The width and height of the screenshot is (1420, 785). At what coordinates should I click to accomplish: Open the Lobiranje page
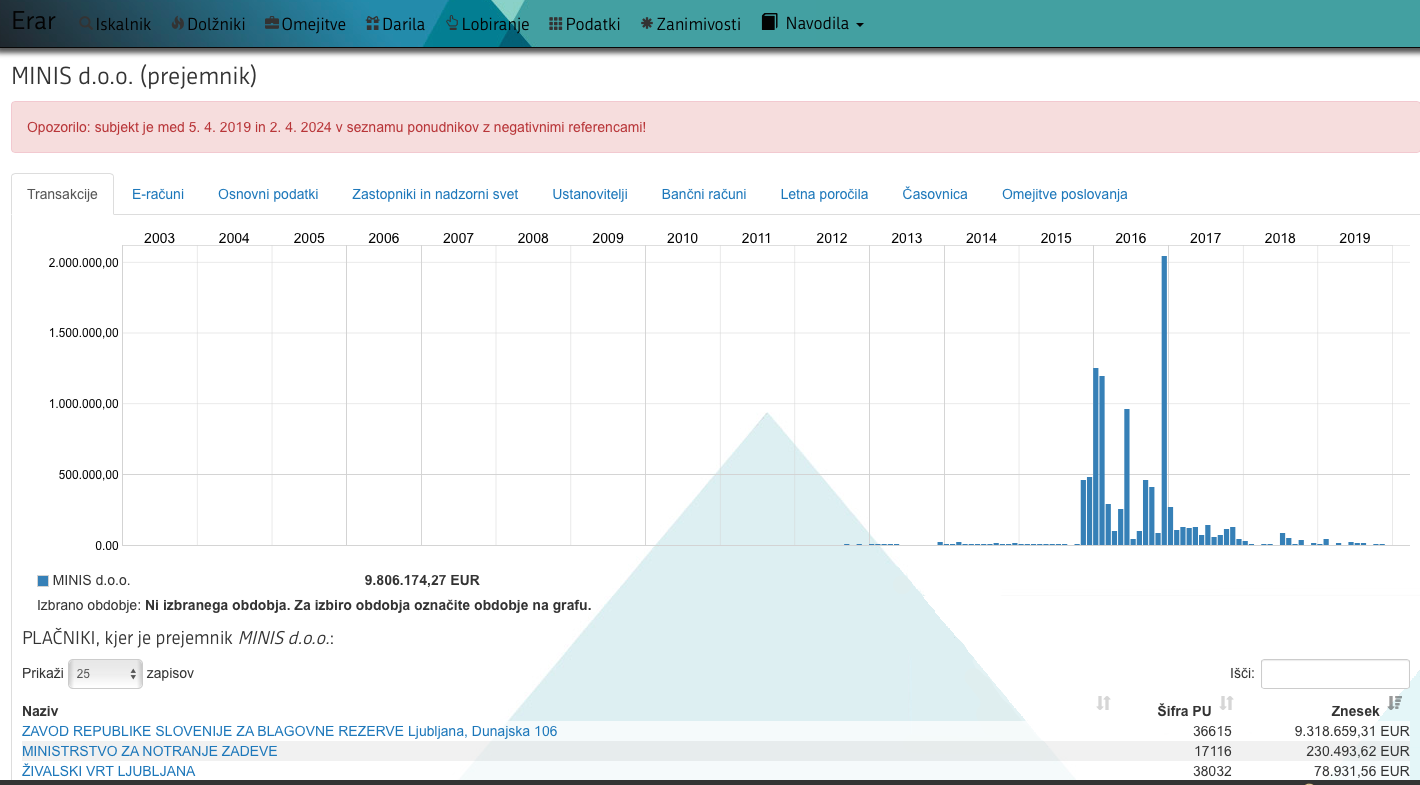click(487, 24)
